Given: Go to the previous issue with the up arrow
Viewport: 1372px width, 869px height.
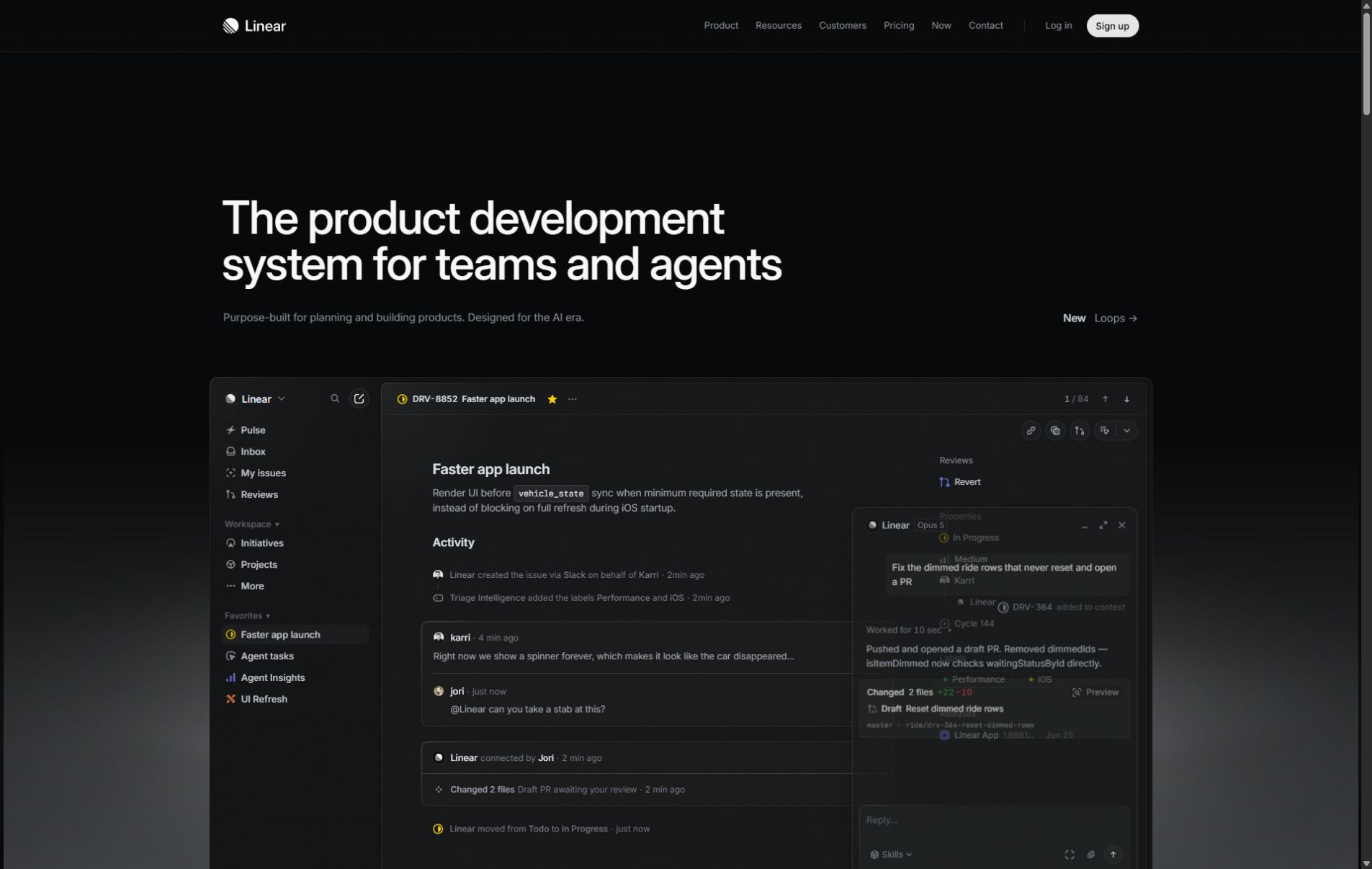Looking at the screenshot, I should [x=1106, y=399].
